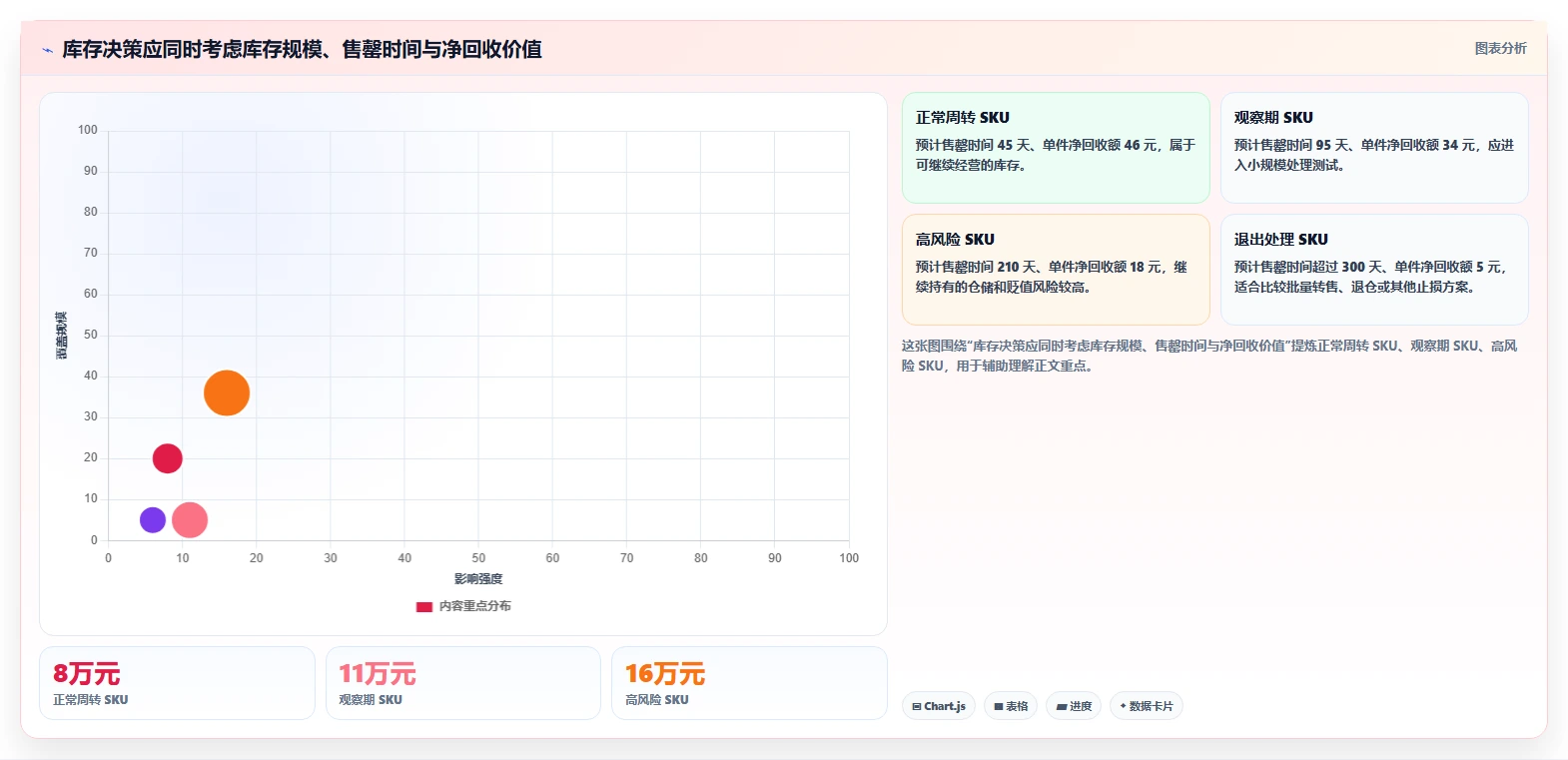Click the text 预计售罄时间 45 天

974,145
